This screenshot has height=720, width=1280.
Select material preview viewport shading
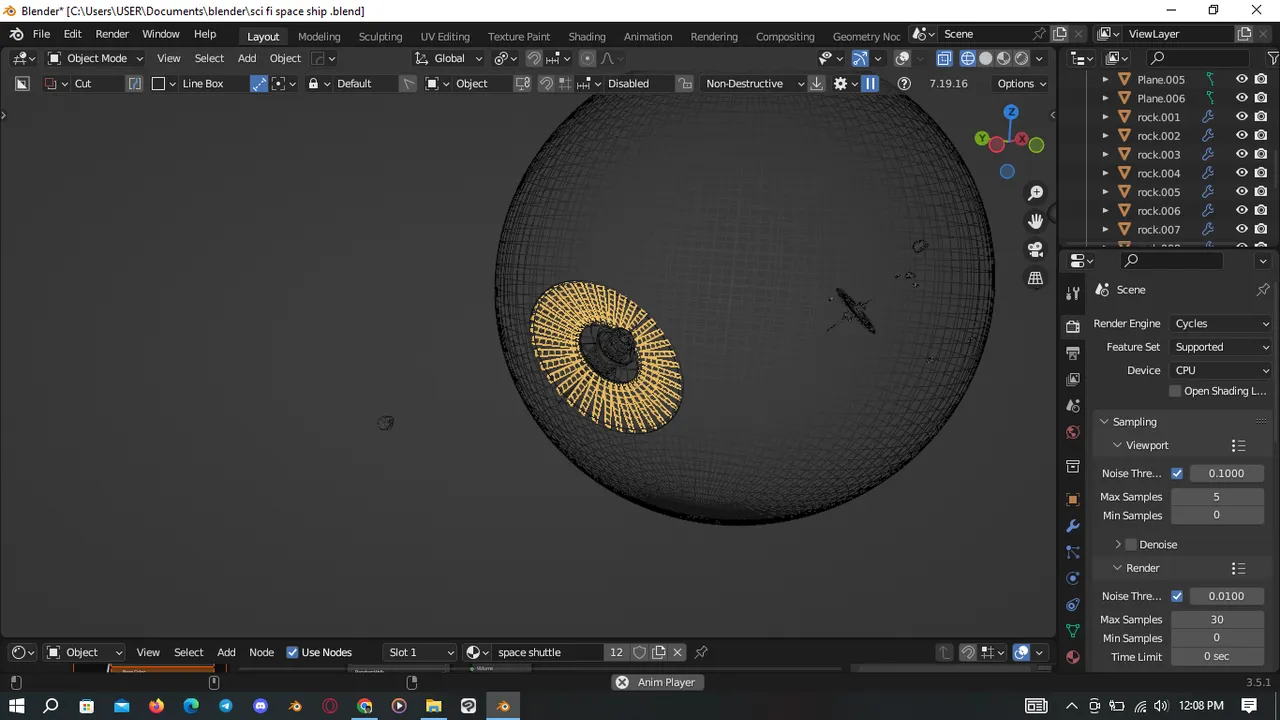[1003, 58]
